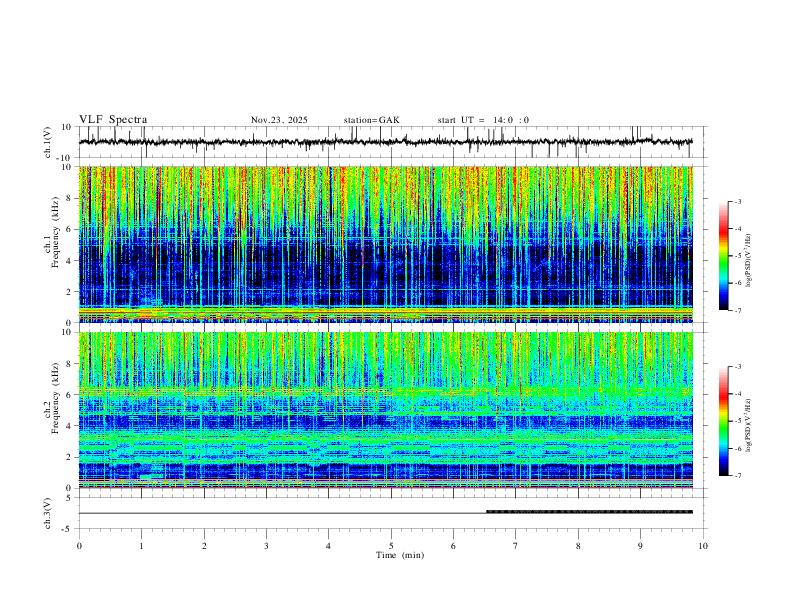Viewport: 792px width, 612px height.
Task: Click the ch.2 "Frequency (kHz)" axis label
Action: (56, 397)
